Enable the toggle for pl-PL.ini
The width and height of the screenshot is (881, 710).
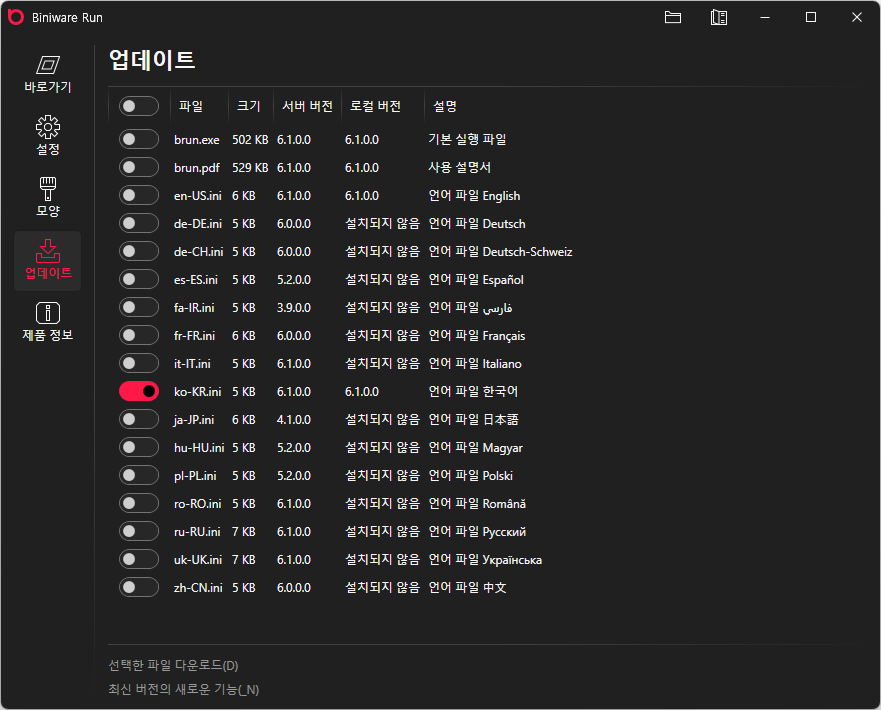tap(139, 476)
